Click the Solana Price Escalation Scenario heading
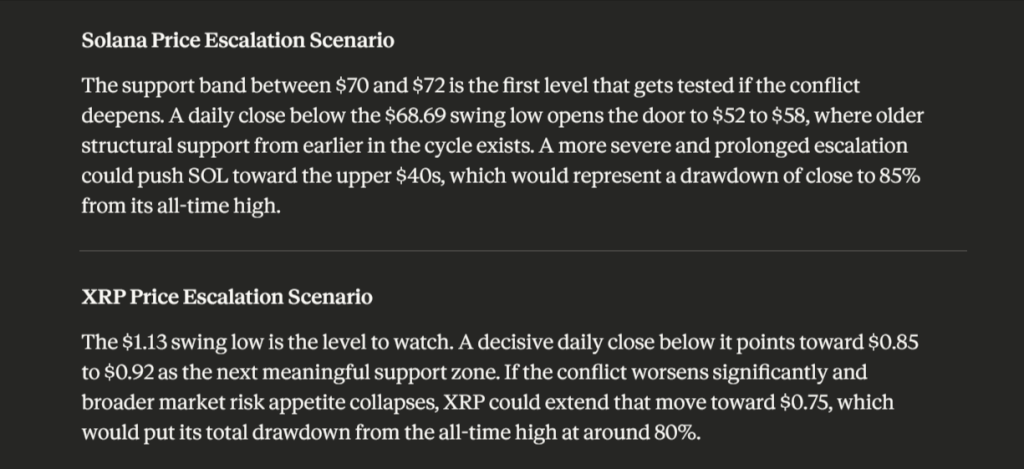1024x469 pixels. pos(237,41)
